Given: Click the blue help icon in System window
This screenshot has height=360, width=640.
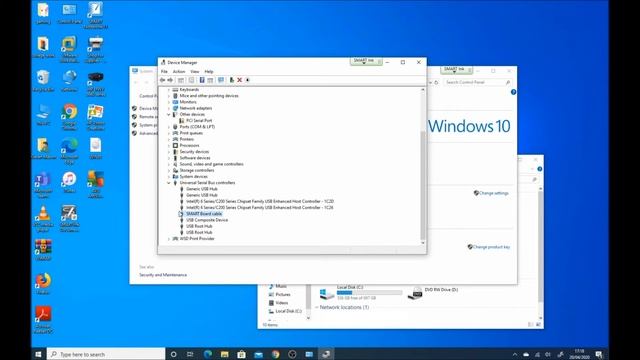Looking at the screenshot, I should click(x=513, y=92).
